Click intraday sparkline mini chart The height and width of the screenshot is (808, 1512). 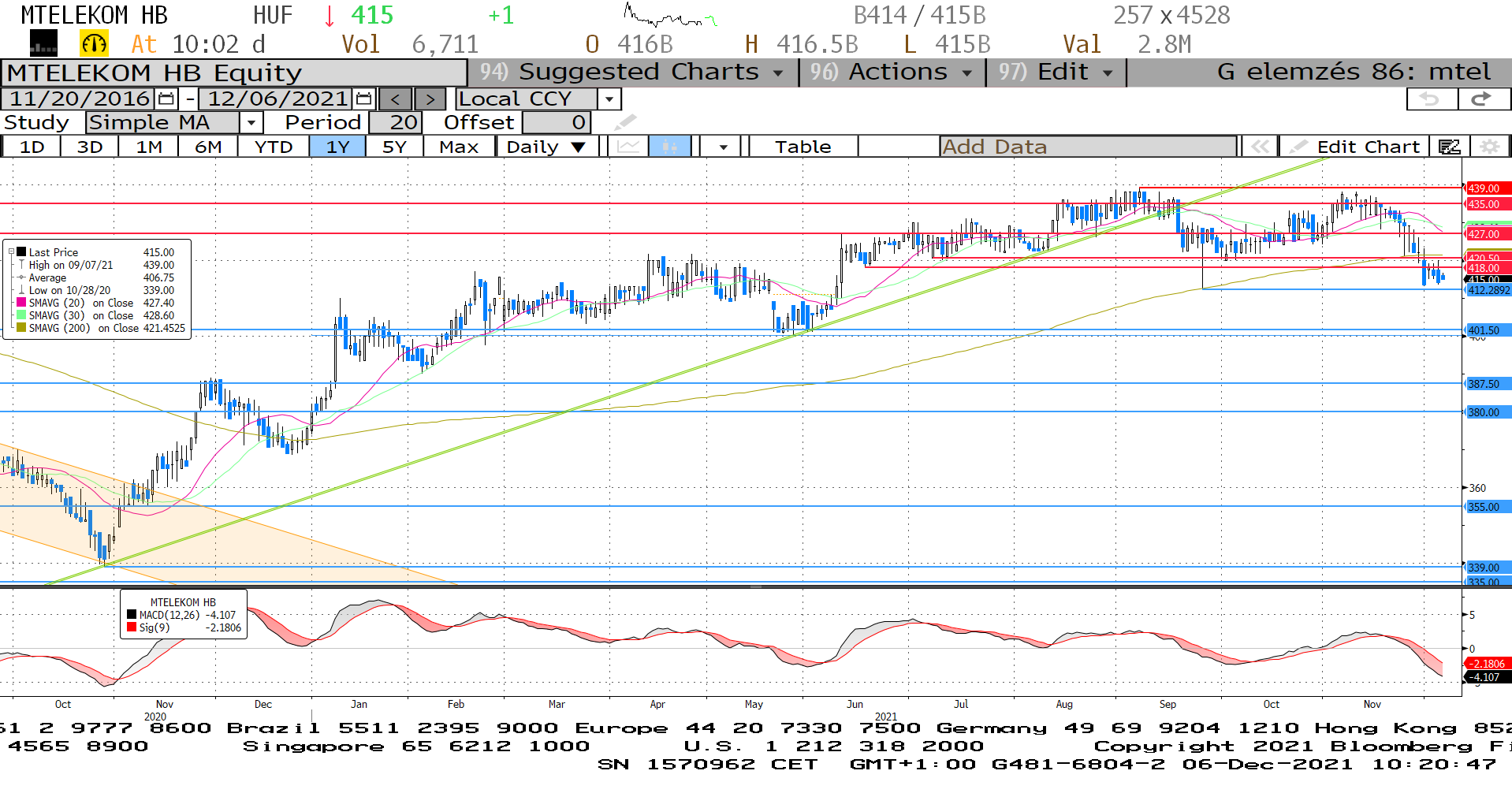point(670,16)
